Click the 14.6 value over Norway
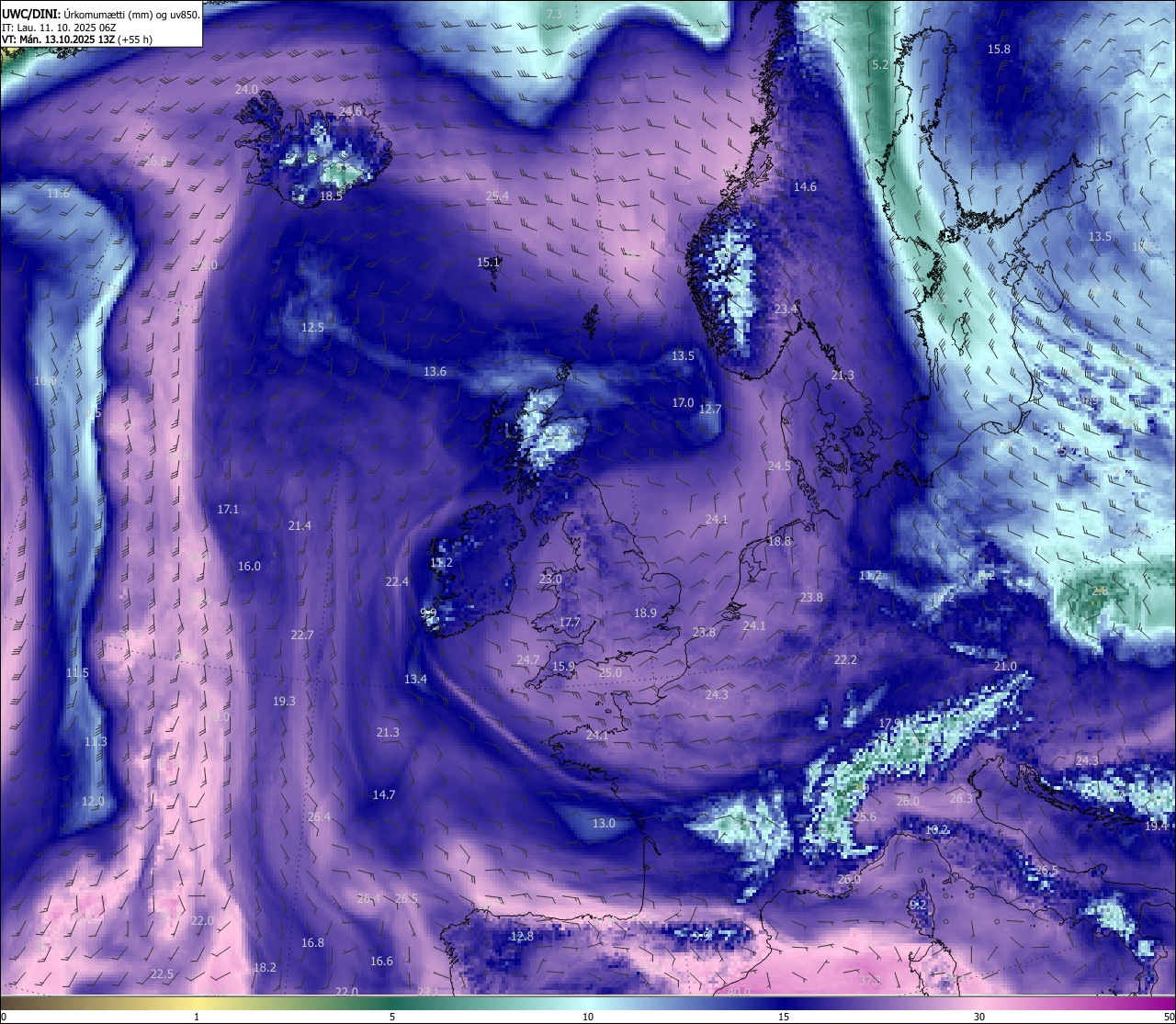Image resolution: width=1176 pixels, height=1024 pixels. pos(805,186)
